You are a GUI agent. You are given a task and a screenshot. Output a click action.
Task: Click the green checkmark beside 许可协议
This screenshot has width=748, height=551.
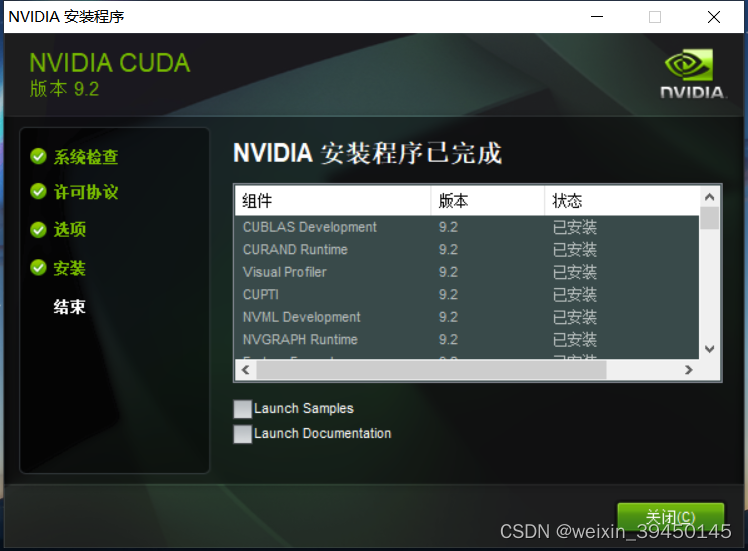(x=38, y=191)
